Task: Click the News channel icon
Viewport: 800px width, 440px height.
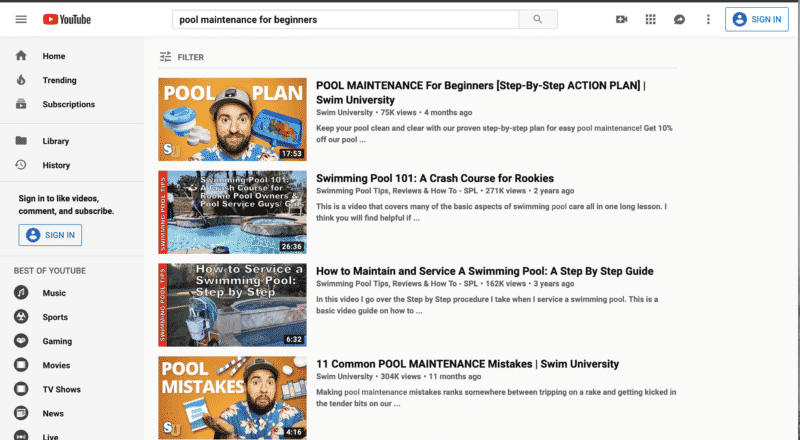Action: (x=21, y=413)
